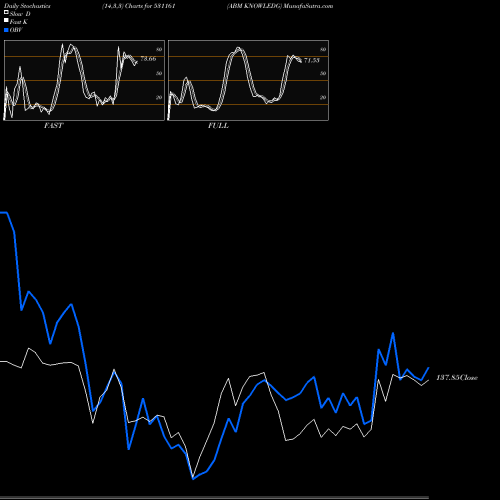Click the '137.85Close' price label
500x500 pixels.
[x=457, y=378]
